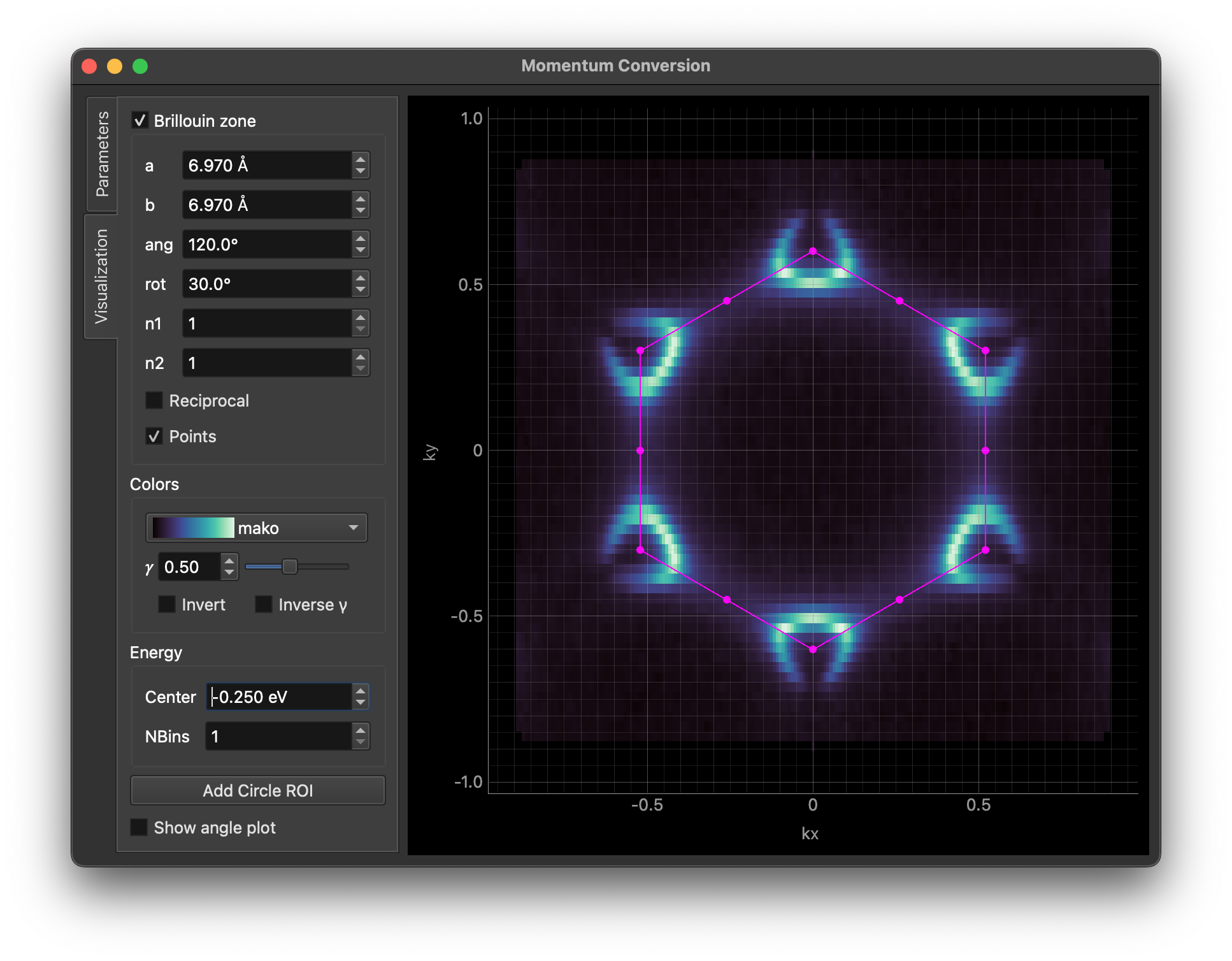
Task: Click the rot 30.0° field
Action: [267, 284]
